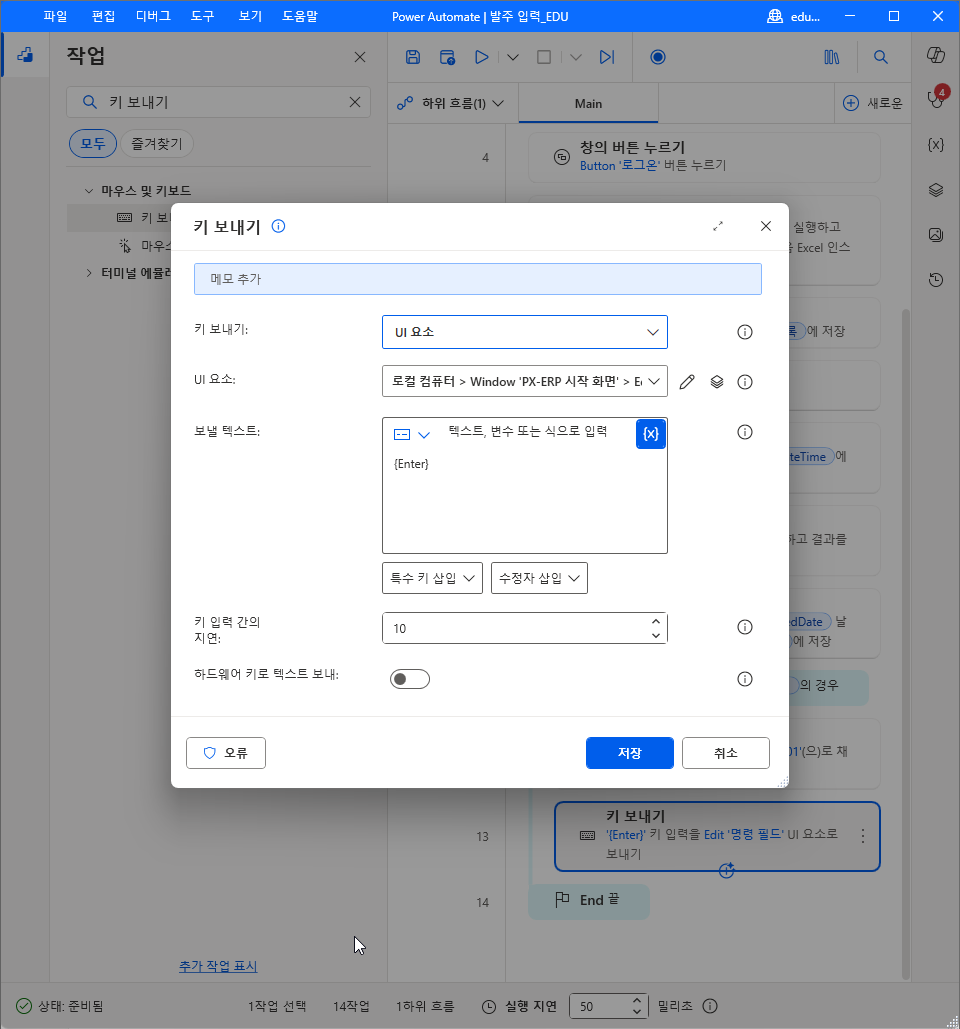This screenshot has height=1029, width=960.
Task: Decrease 키 입력 간의 지연 value
Action: click(x=656, y=635)
